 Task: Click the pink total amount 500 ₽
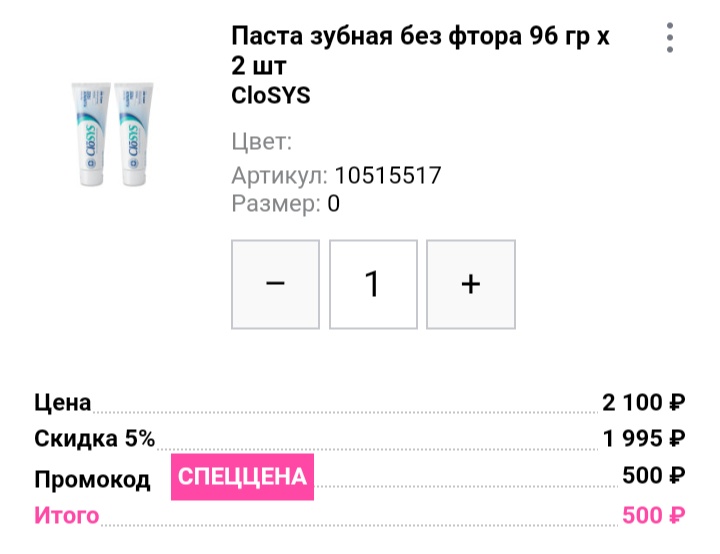653,516
